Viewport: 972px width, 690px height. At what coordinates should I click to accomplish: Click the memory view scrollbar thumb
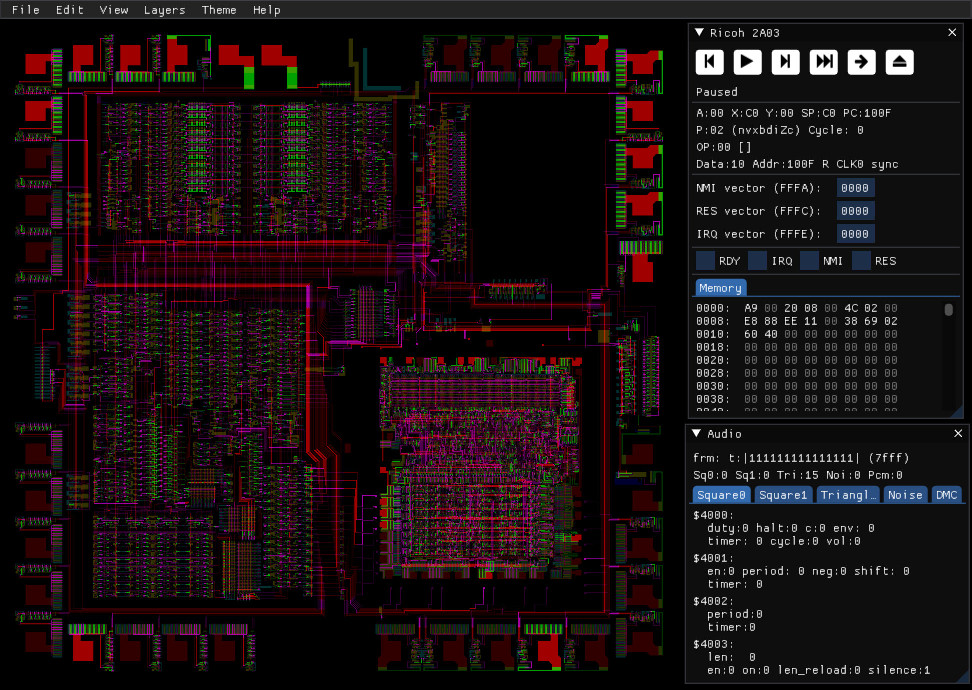(948, 309)
